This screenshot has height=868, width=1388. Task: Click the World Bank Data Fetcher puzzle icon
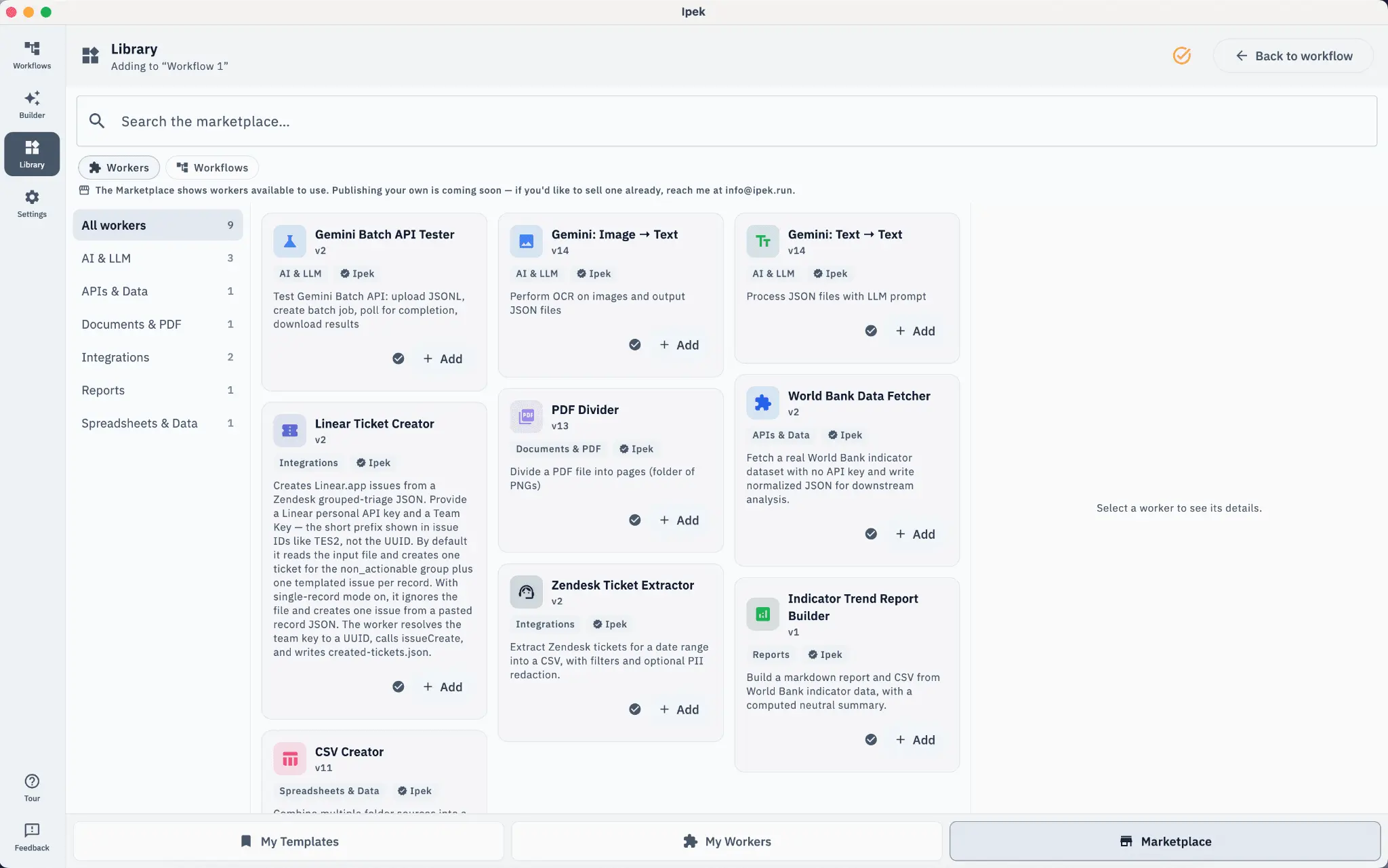(x=762, y=402)
